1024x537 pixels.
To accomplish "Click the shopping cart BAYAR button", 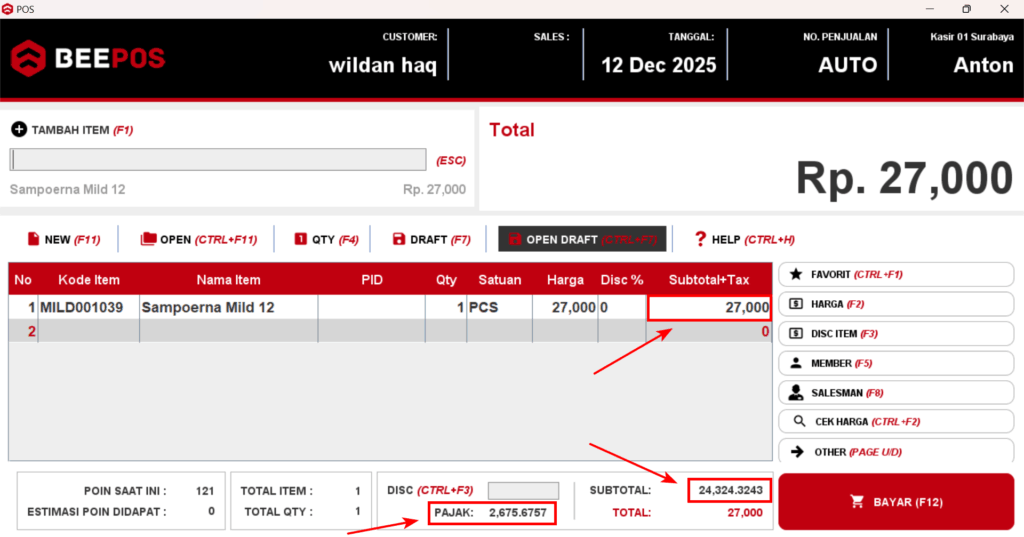I will point(895,501).
